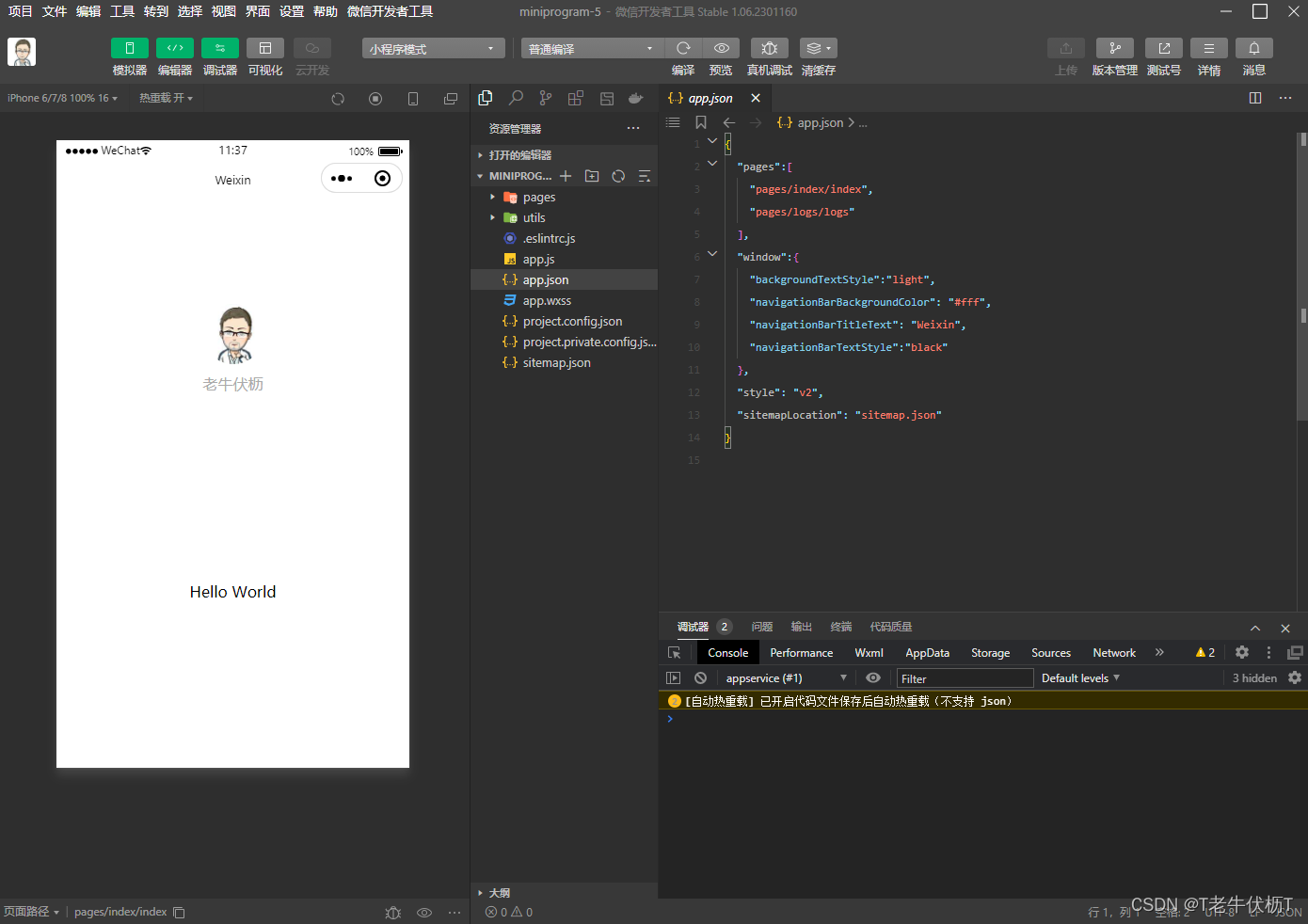Screen dimensions: 1308x924
Task: Open the 设置 settings menu
Action: [x=292, y=11]
